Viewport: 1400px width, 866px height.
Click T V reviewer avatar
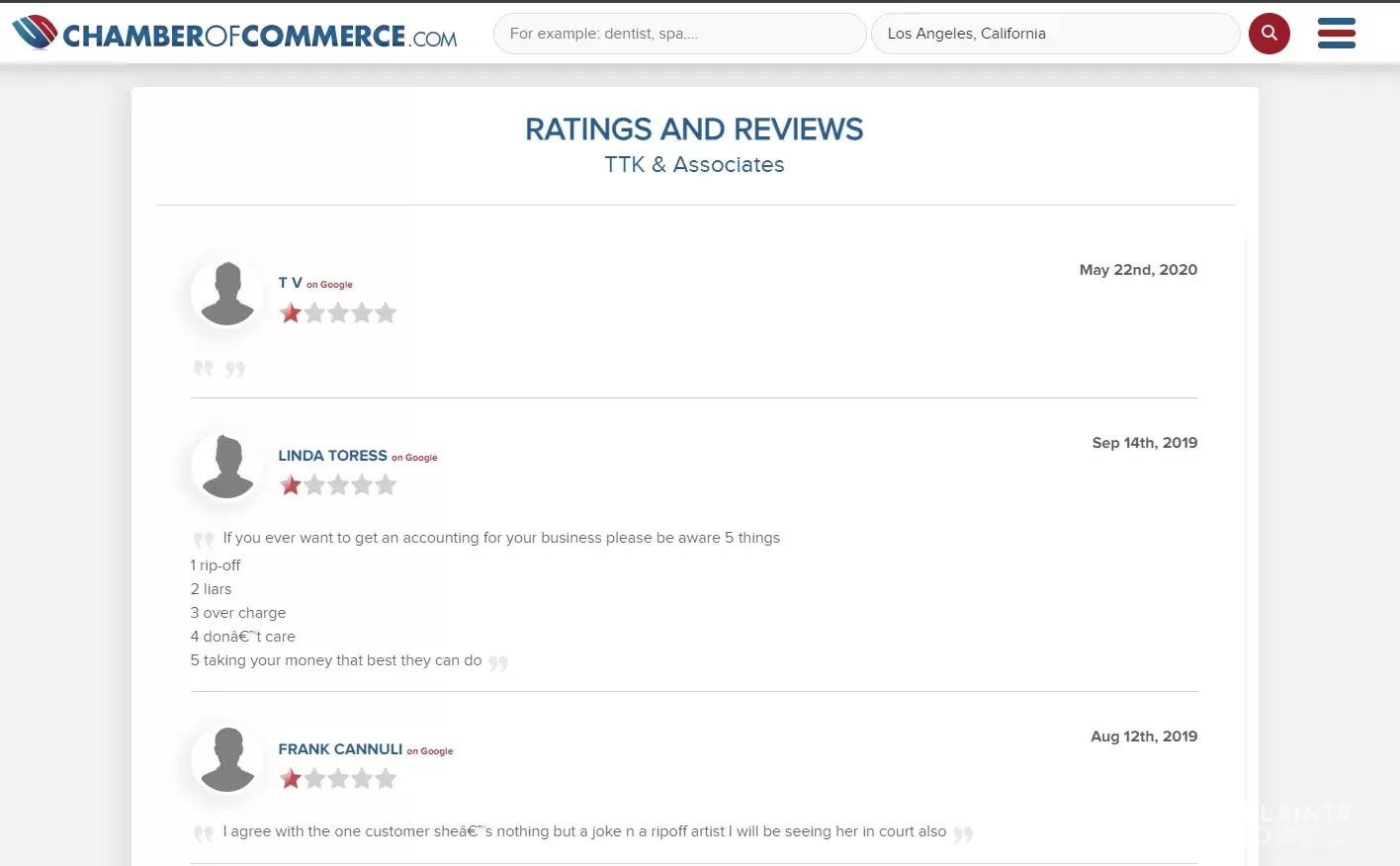click(x=227, y=294)
